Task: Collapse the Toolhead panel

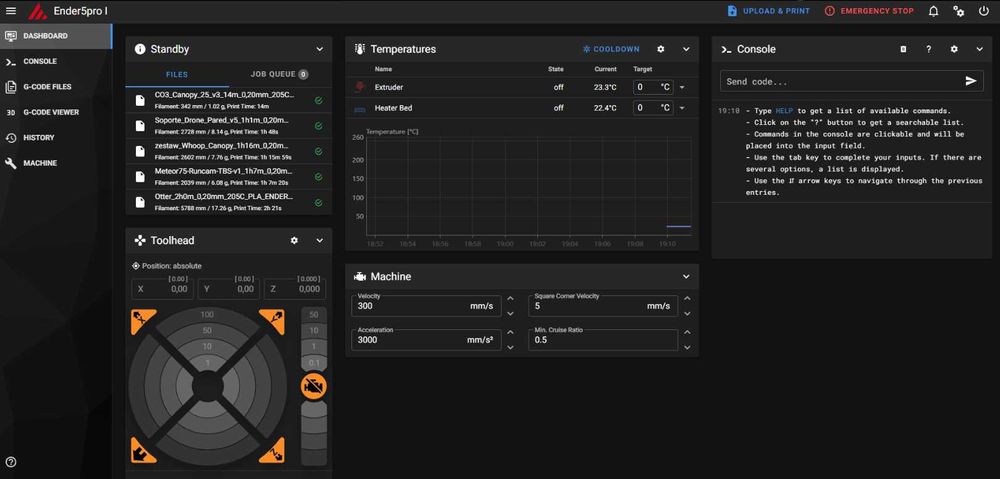Action: coord(320,240)
